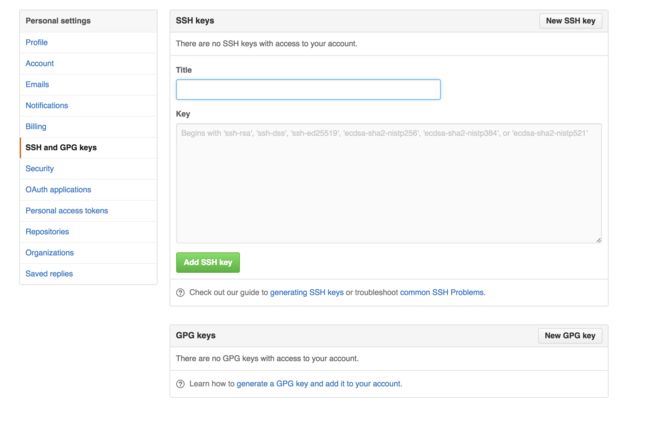The image size is (650, 423).
Task: Open Saved replies settings
Action: 49,274
